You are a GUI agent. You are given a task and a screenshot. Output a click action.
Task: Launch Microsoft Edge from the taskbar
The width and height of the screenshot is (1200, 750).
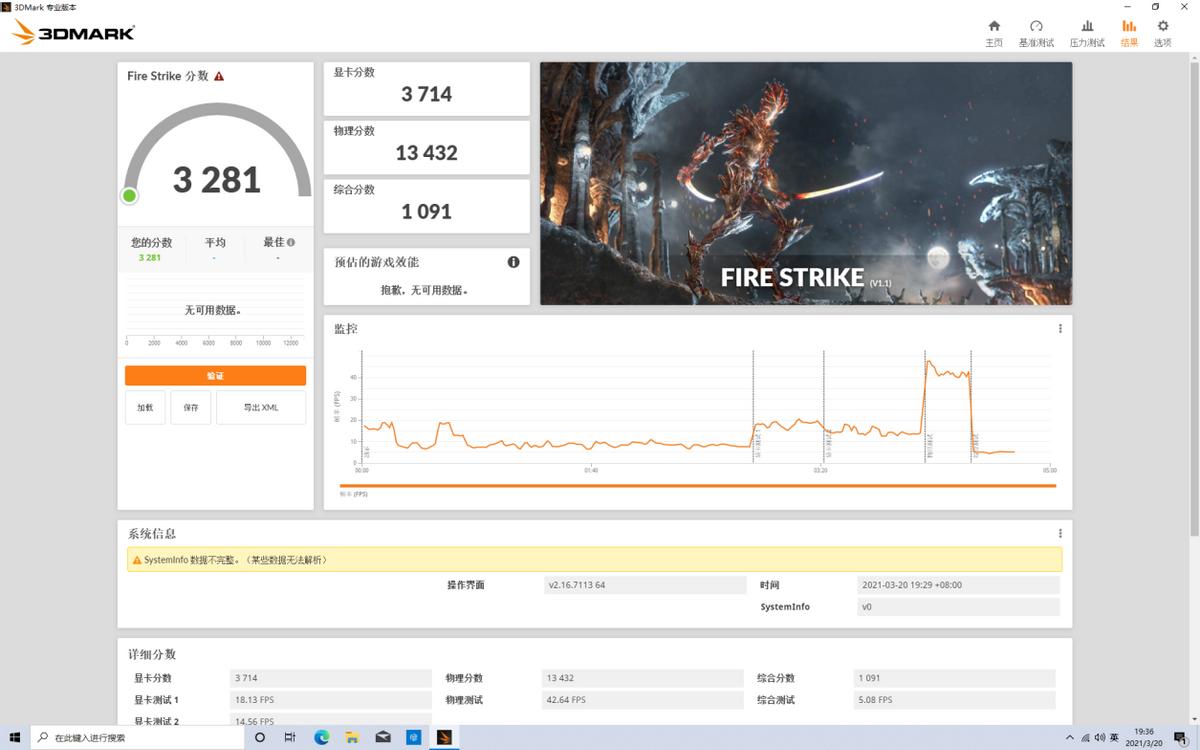coord(321,737)
